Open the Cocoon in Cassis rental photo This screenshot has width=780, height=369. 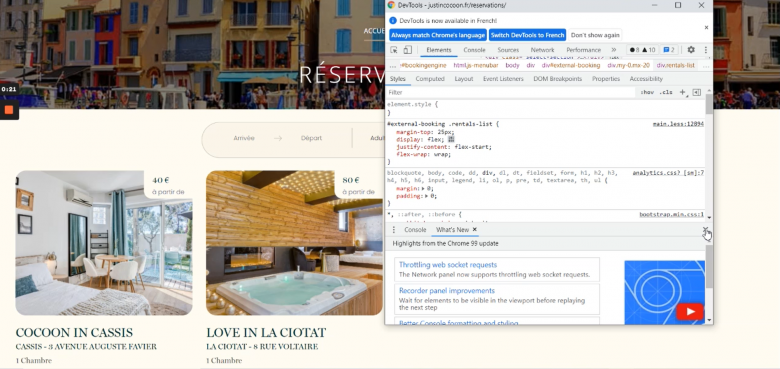point(104,243)
